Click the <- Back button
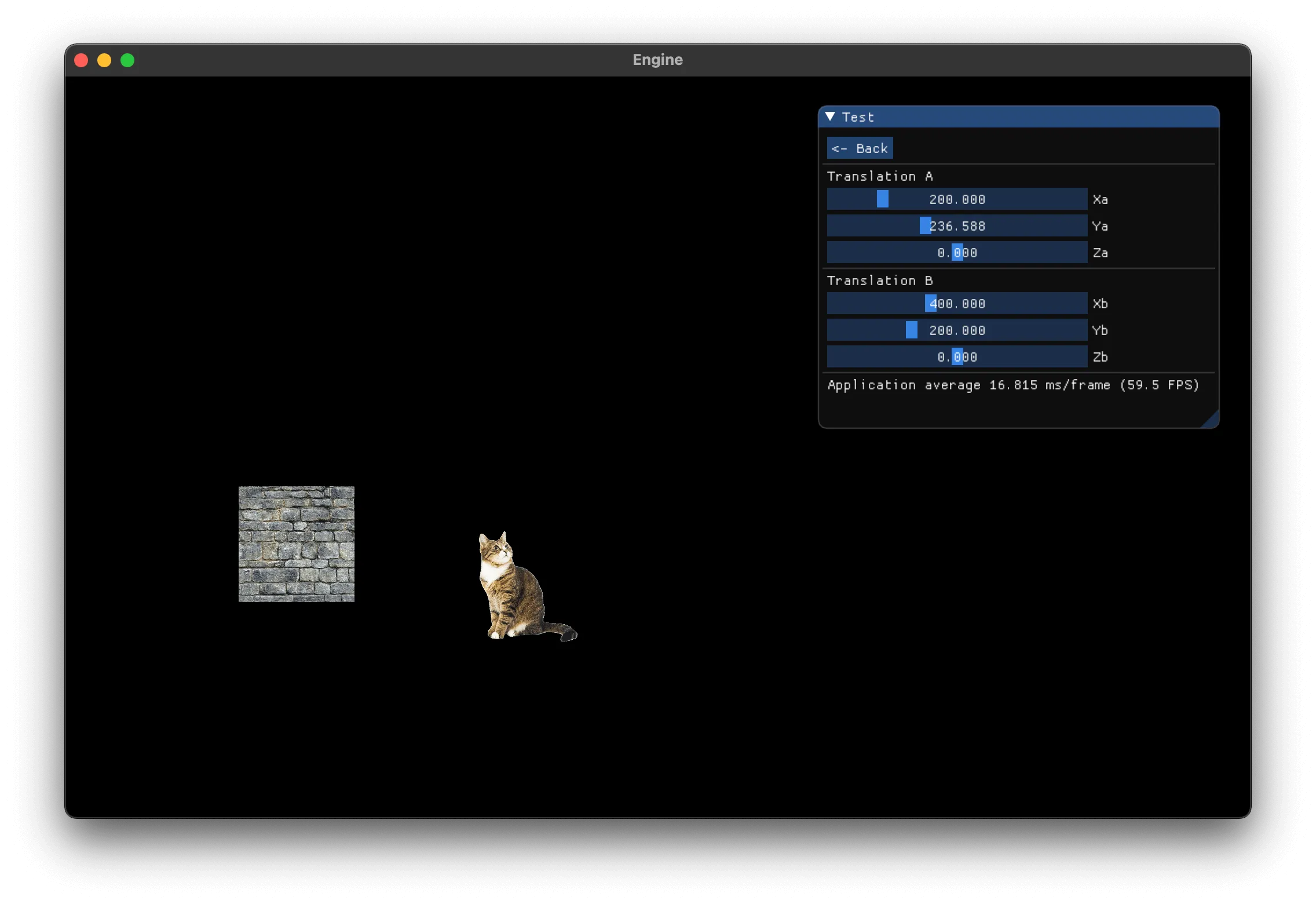 click(860, 148)
